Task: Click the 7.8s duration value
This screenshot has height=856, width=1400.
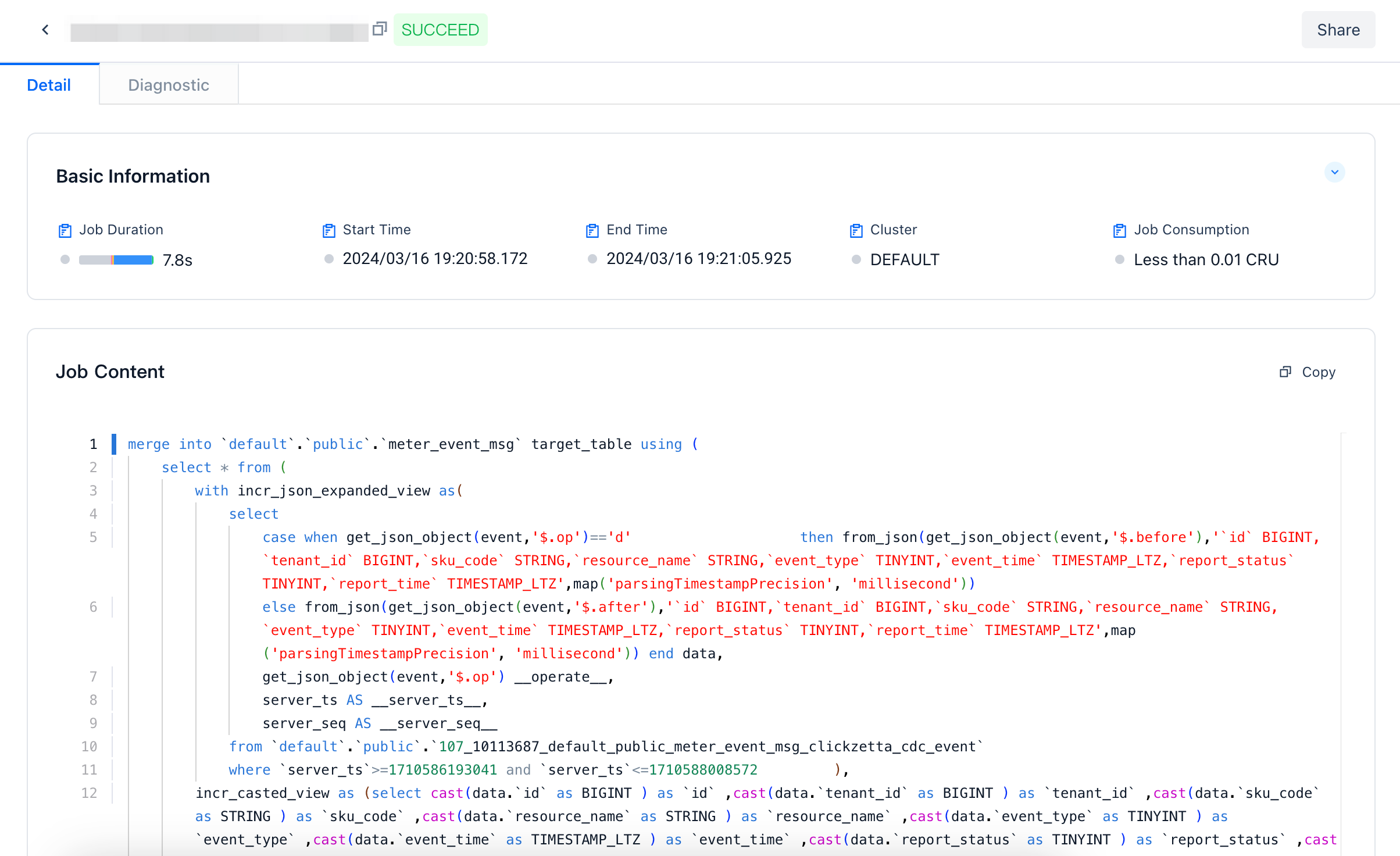Action: point(177,260)
